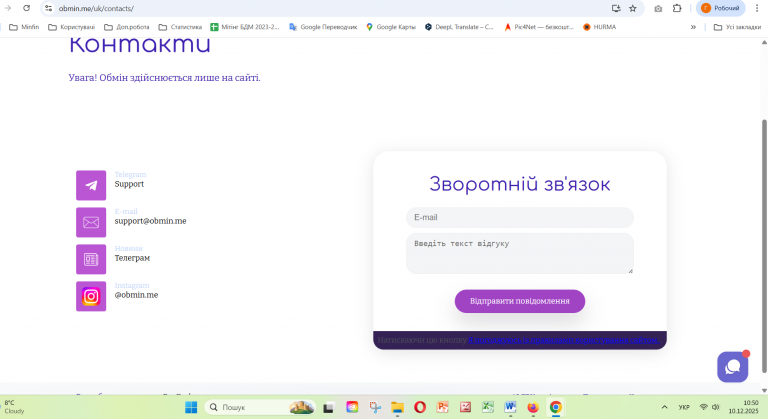
Task: Open the extensions puzzle icon
Action: tap(677, 8)
